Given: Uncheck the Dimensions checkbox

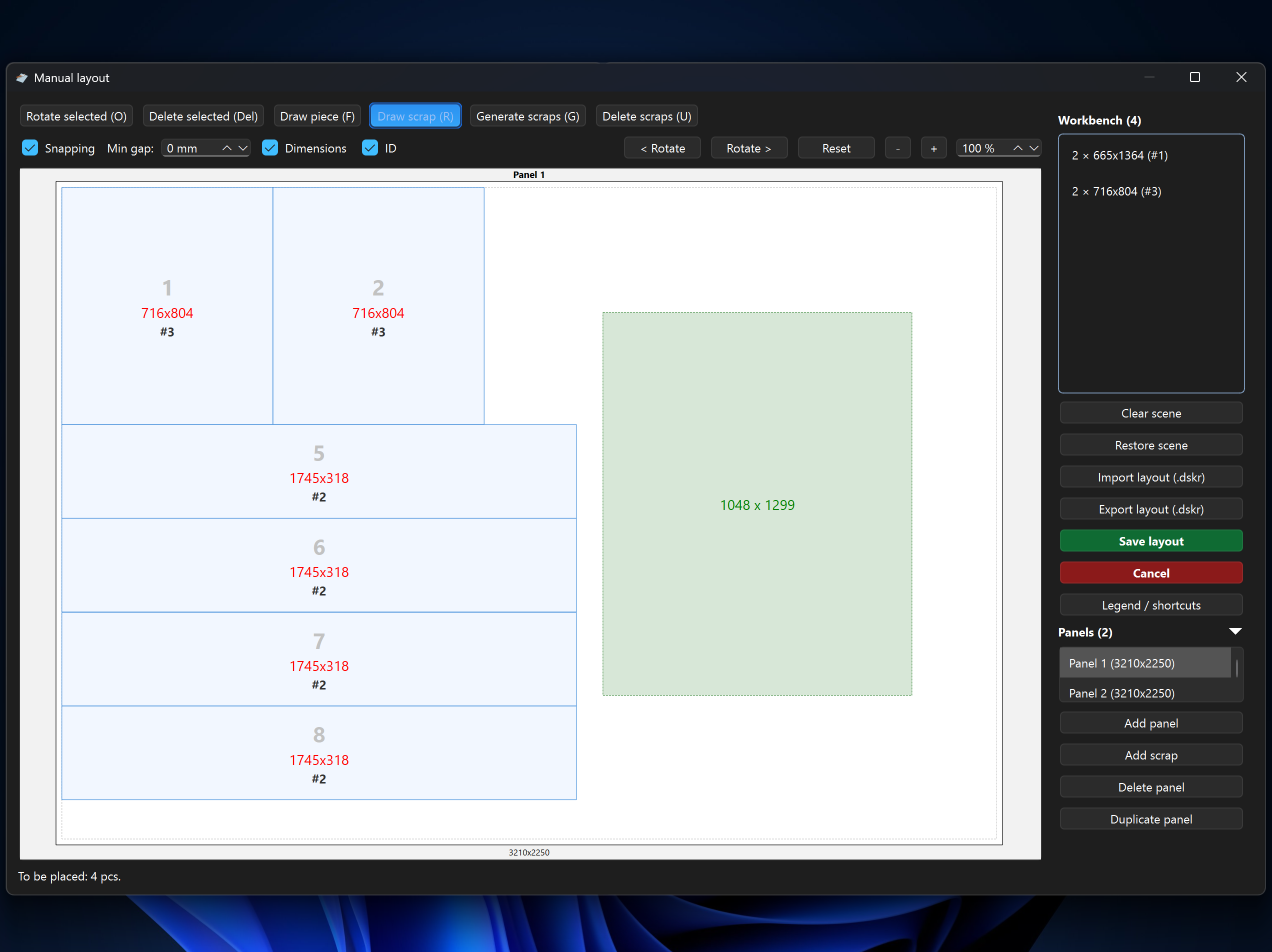Looking at the screenshot, I should click(269, 148).
